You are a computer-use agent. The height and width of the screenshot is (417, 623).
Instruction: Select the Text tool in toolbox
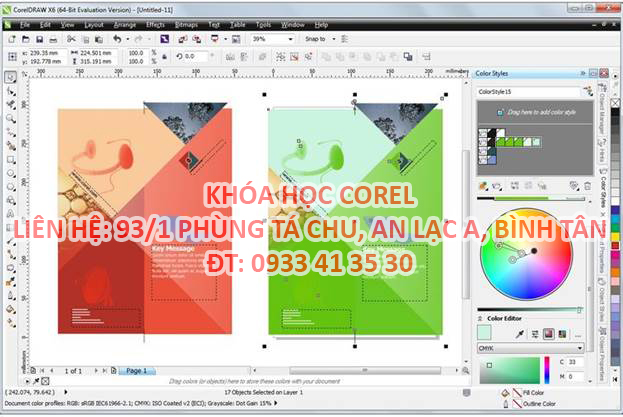(x=11, y=214)
